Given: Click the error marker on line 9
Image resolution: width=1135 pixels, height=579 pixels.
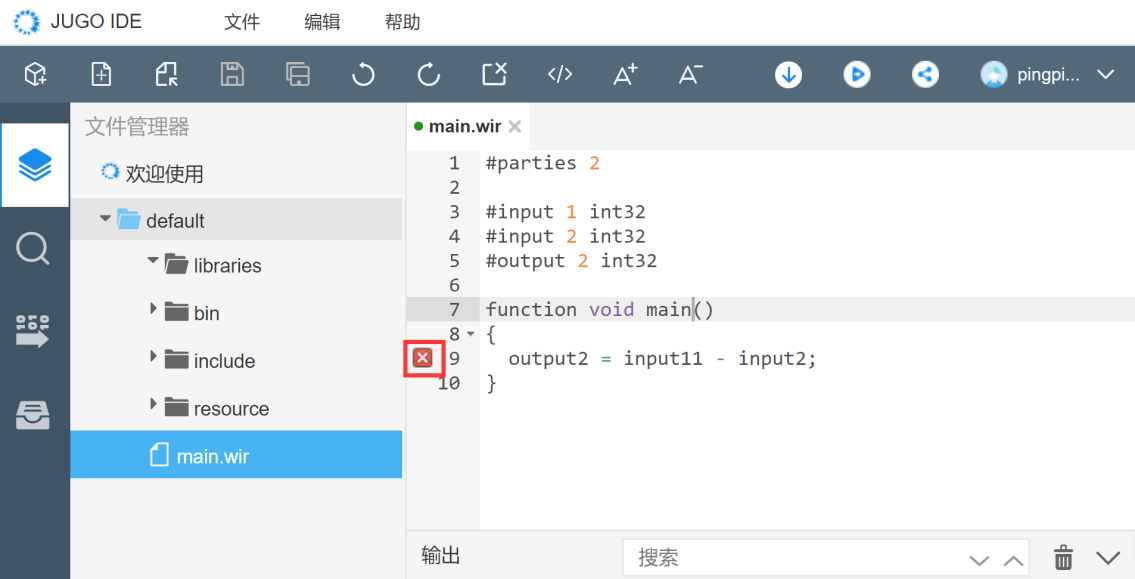Looking at the screenshot, I should [x=423, y=358].
